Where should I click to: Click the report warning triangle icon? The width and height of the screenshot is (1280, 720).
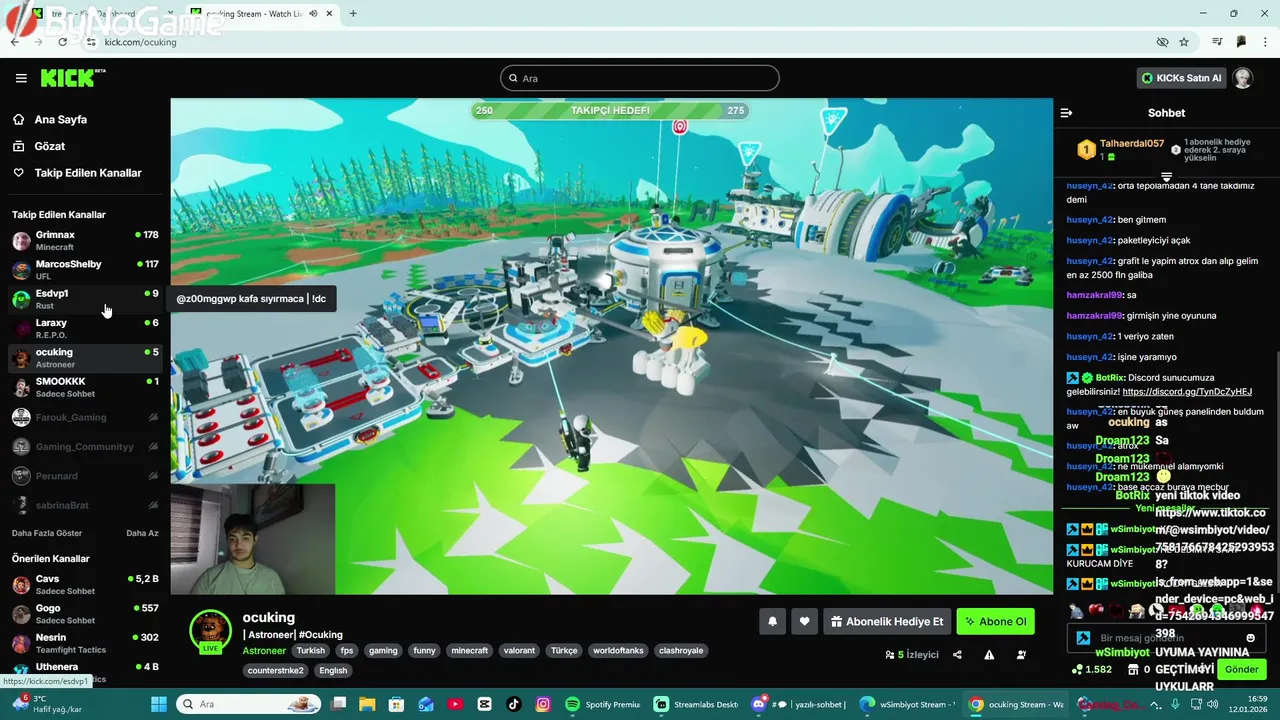click(x=989, y=655)
